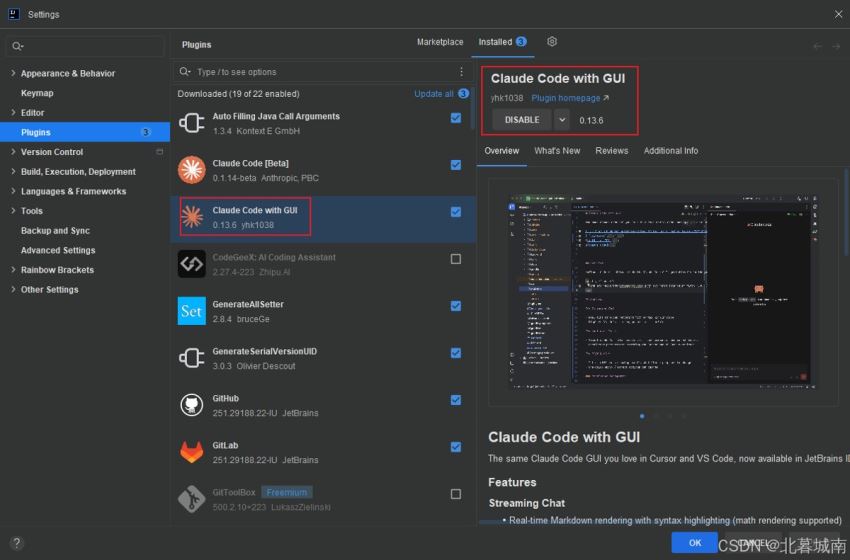The width and height of the screenshot is (850, 560).
Task: Switch to the Marketplace tab
Action: click(x=440, y=42)
